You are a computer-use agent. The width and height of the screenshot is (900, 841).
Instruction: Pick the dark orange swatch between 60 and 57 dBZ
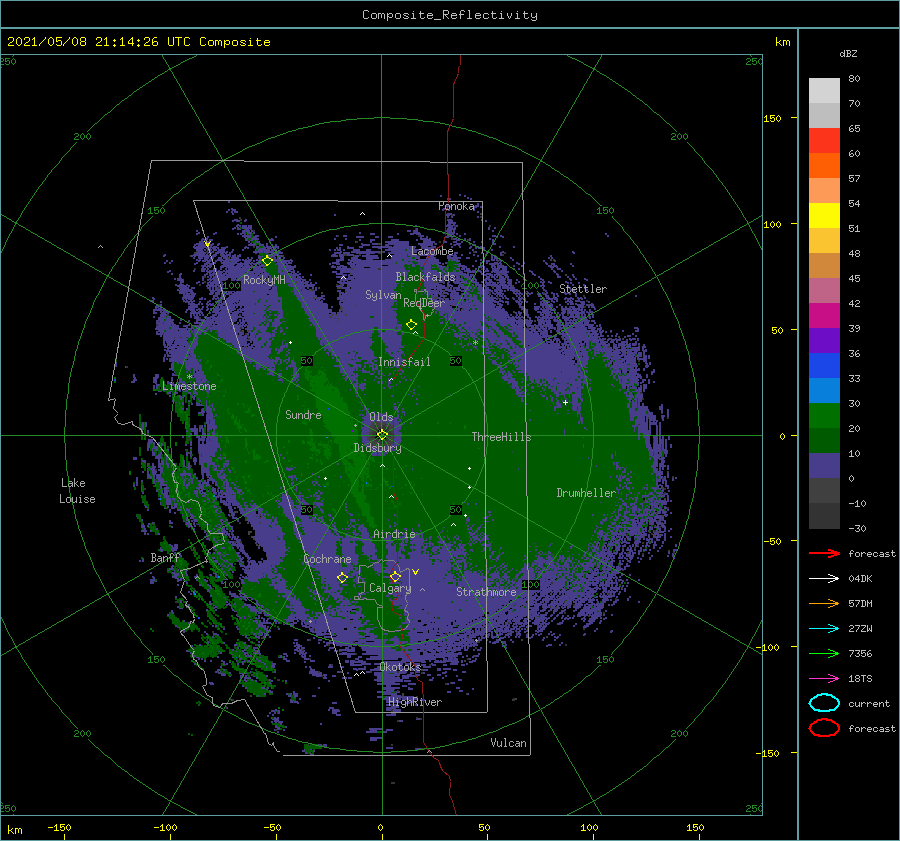tap(824, 166)
